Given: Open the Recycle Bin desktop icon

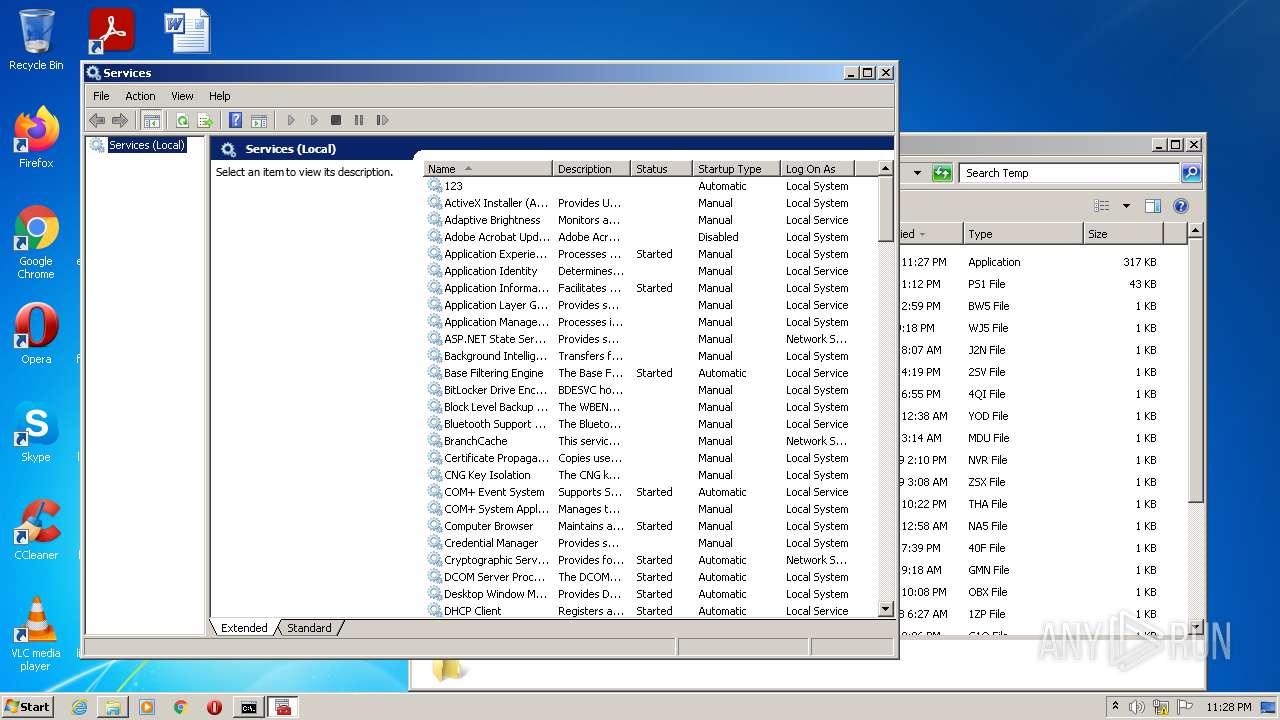Looking at the screenshot, I should point(36,40).
